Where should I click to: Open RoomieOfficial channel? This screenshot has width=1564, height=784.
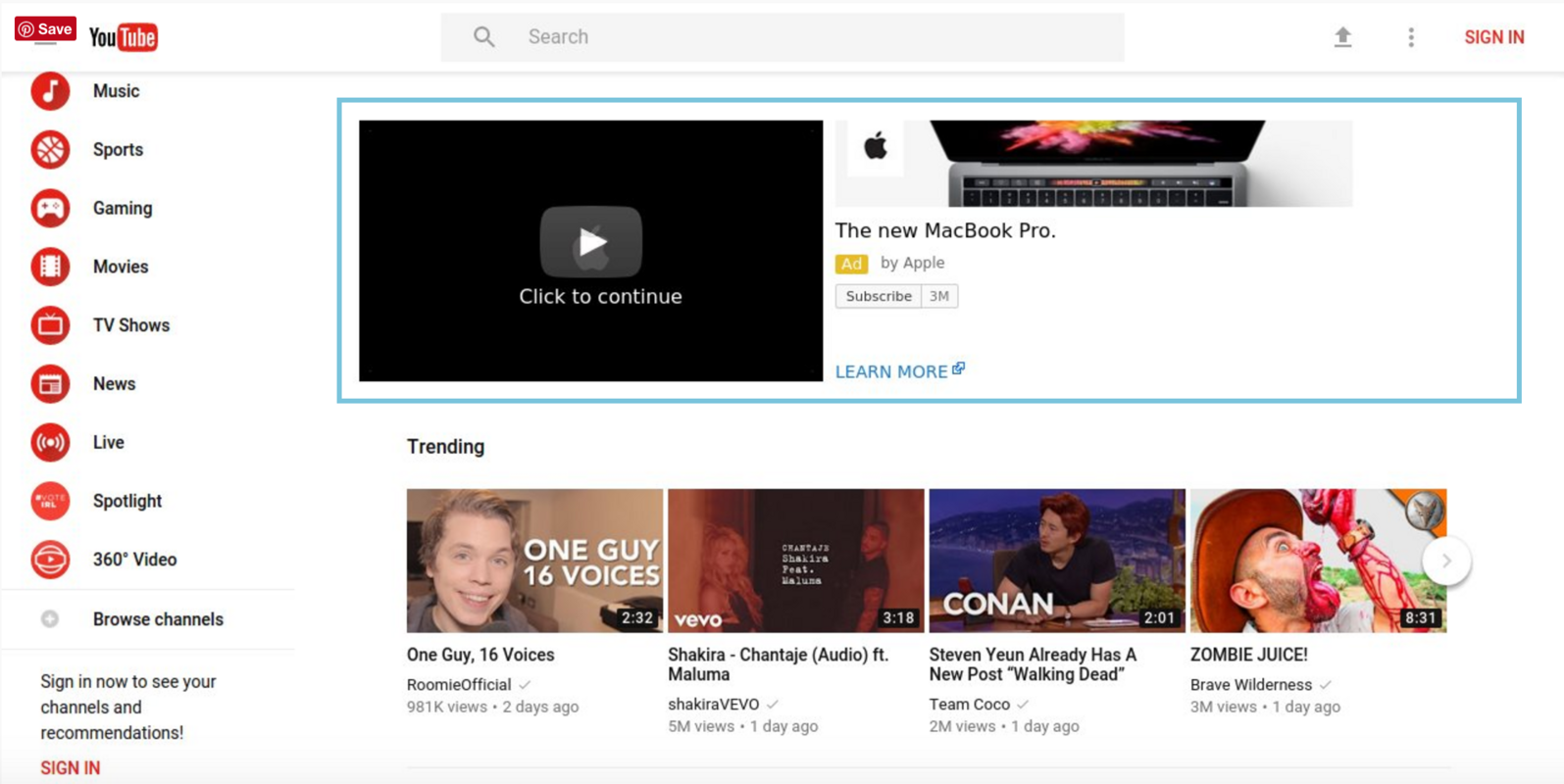tap(459, 685)
